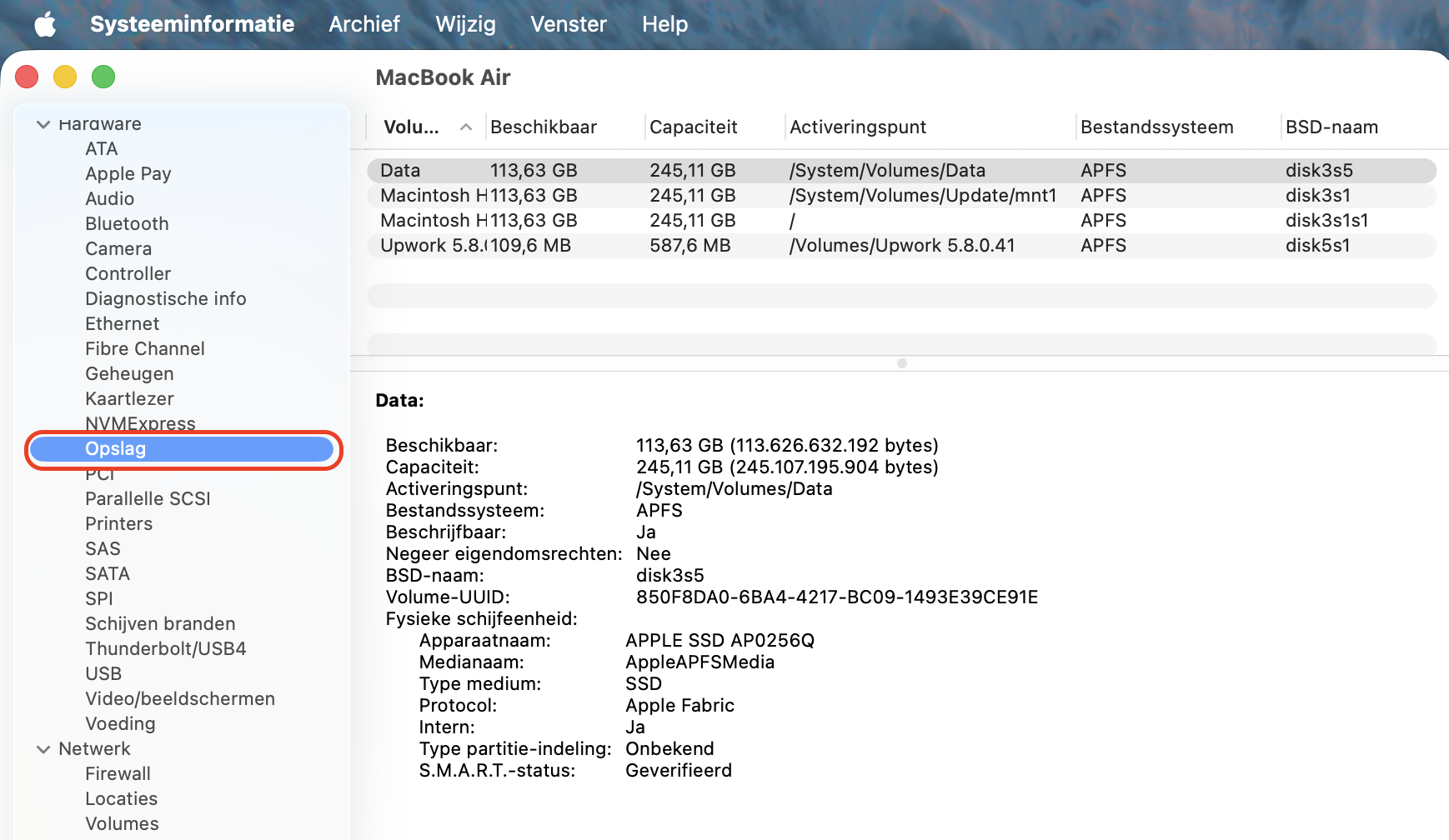Click the /System/Volumes/Update/mnt1 mount point cell
The image size is (1449, 840).
click(x=923, y=196)
